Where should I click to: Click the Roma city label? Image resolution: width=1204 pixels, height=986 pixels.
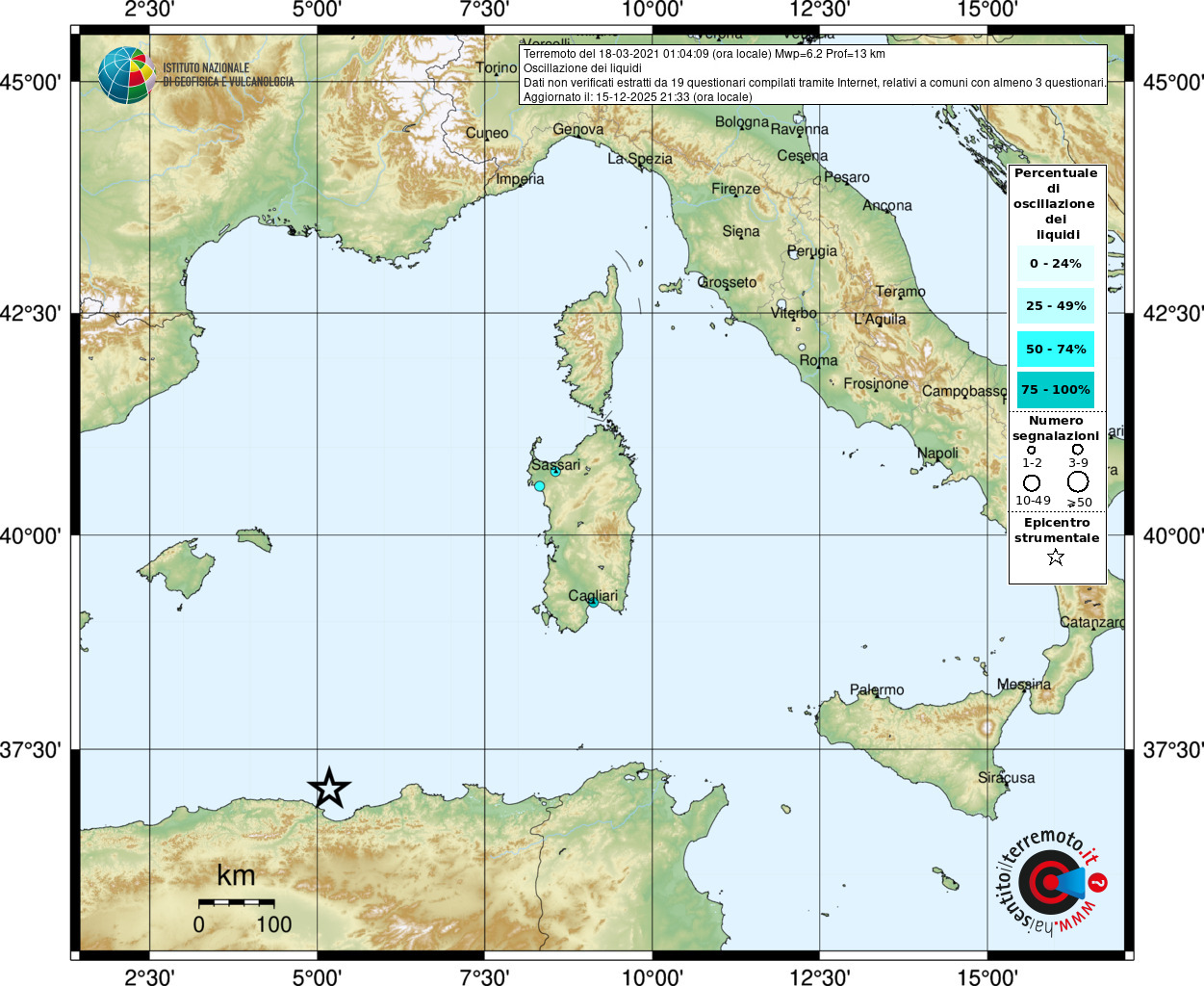818,360
